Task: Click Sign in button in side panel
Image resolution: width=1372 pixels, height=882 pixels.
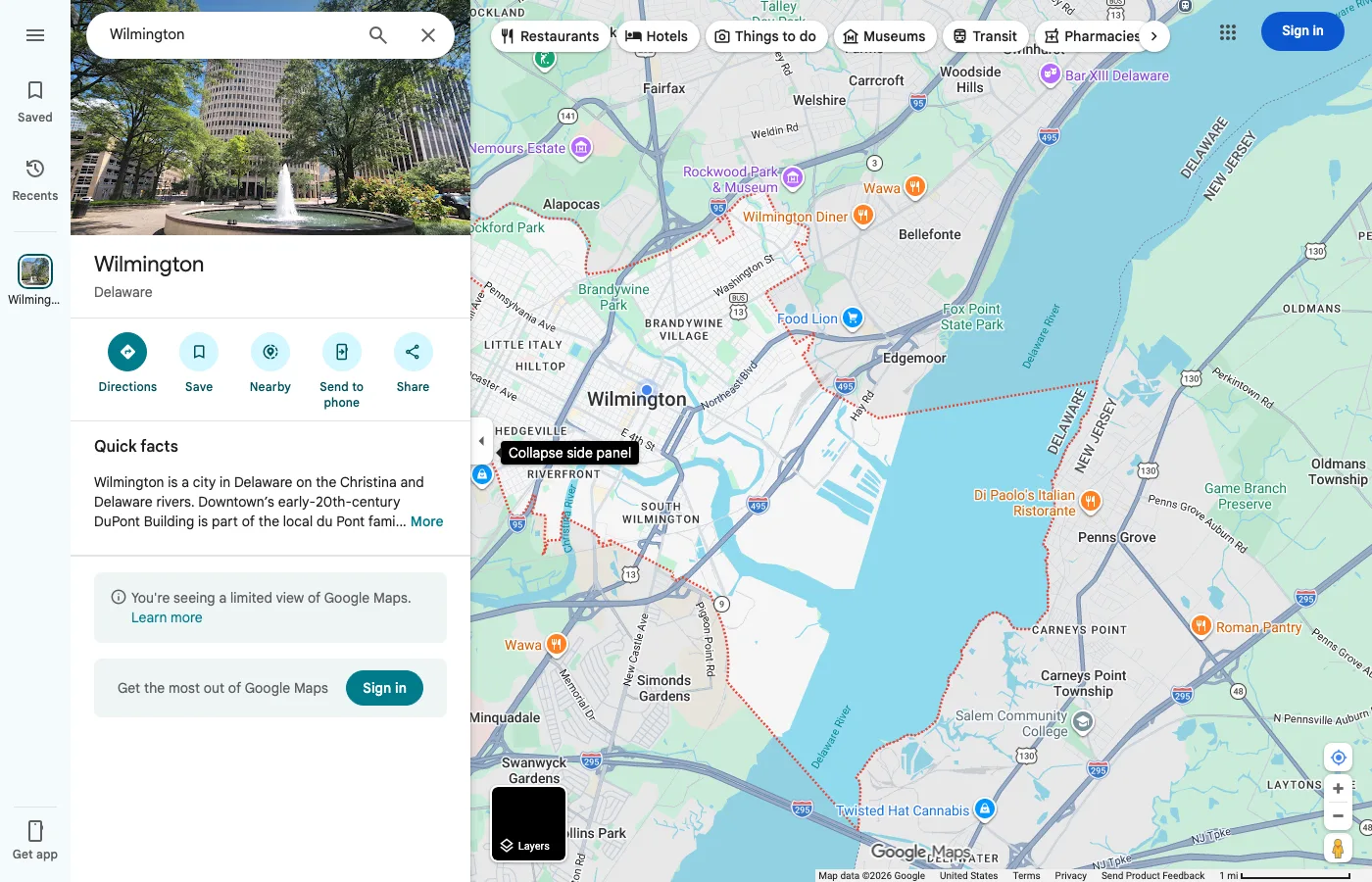Action: point(384,688)
